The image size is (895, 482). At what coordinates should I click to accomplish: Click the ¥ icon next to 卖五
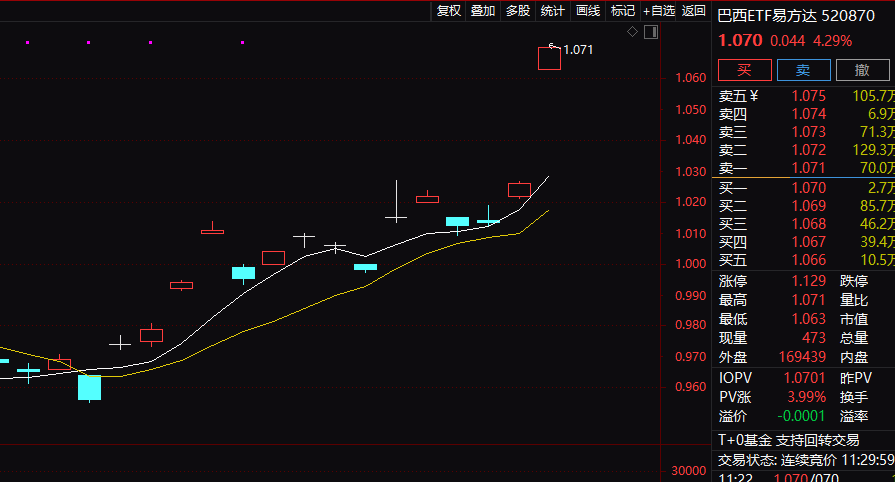coord(754,96)
